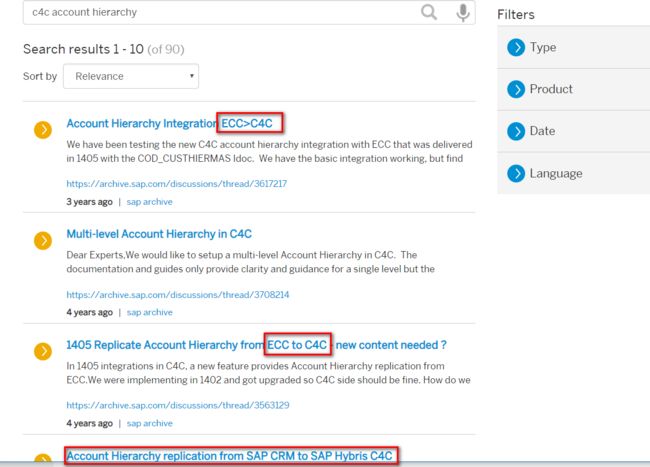Click sap archive link under Multi-level Account Hierarchy result
Viewport: 650px width, 467px height.
pos(150,312)
